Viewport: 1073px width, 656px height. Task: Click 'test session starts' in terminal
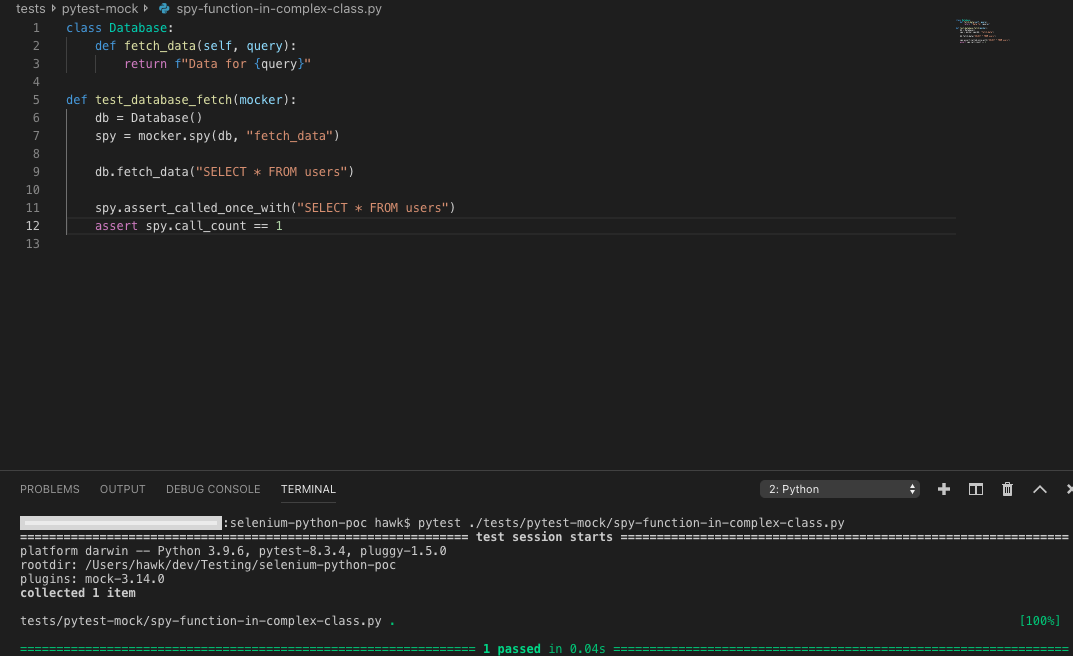(544, 537)
